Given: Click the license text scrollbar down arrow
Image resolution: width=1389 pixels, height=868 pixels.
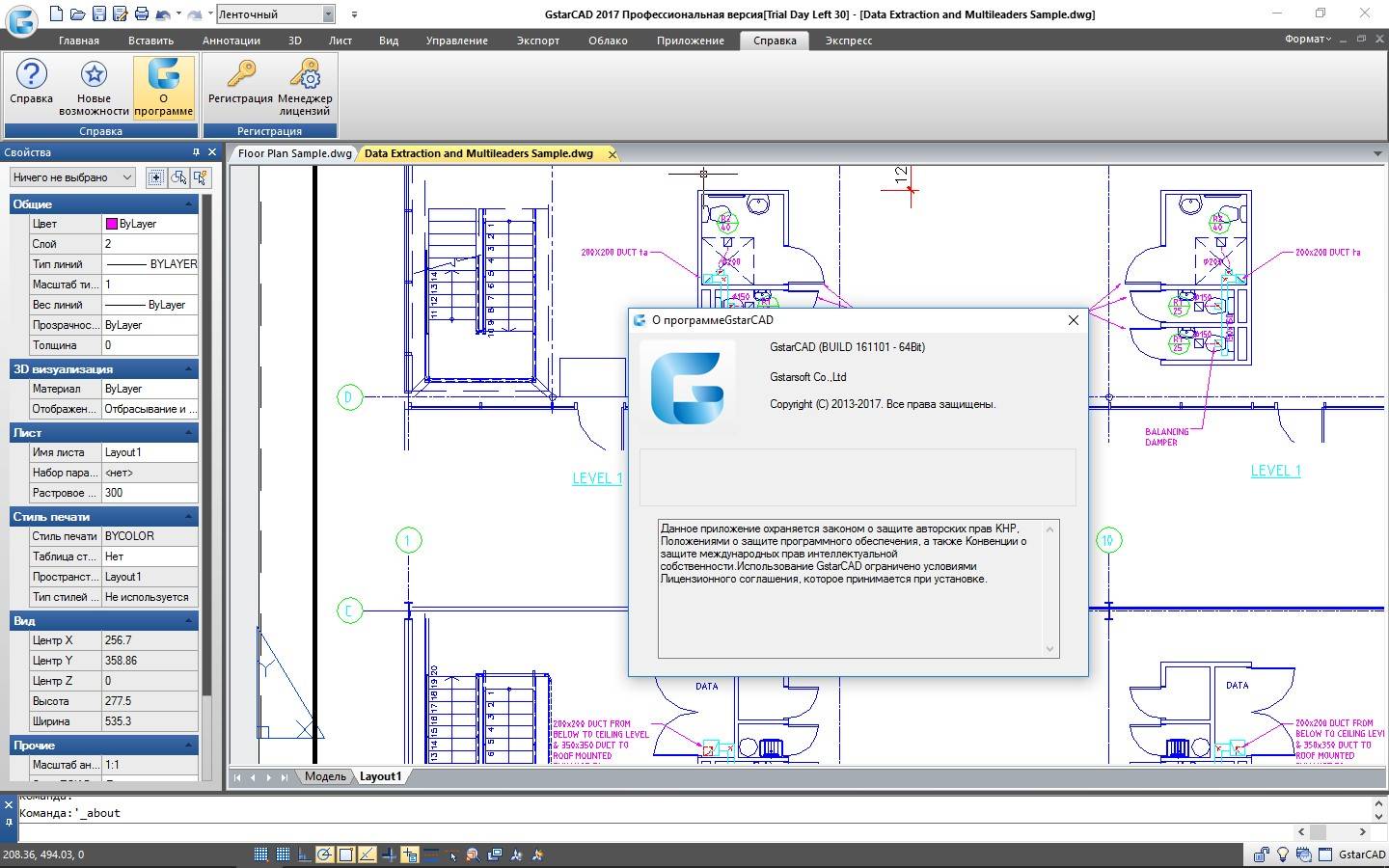Looking at the screenshot, I should 1050,649.
